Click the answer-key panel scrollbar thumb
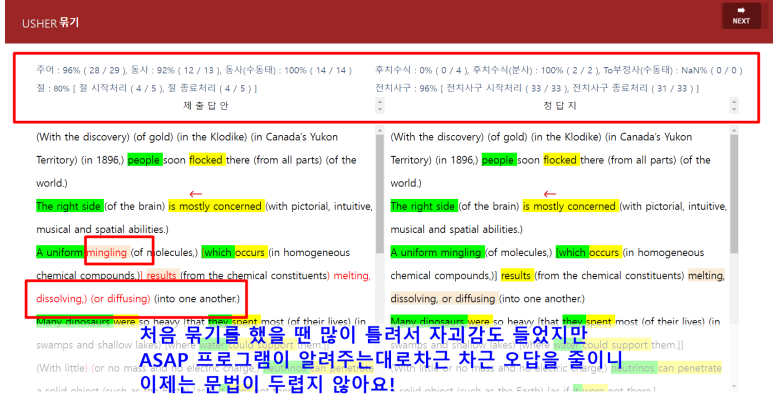773x397 pixels. click(x=734, y=193)
